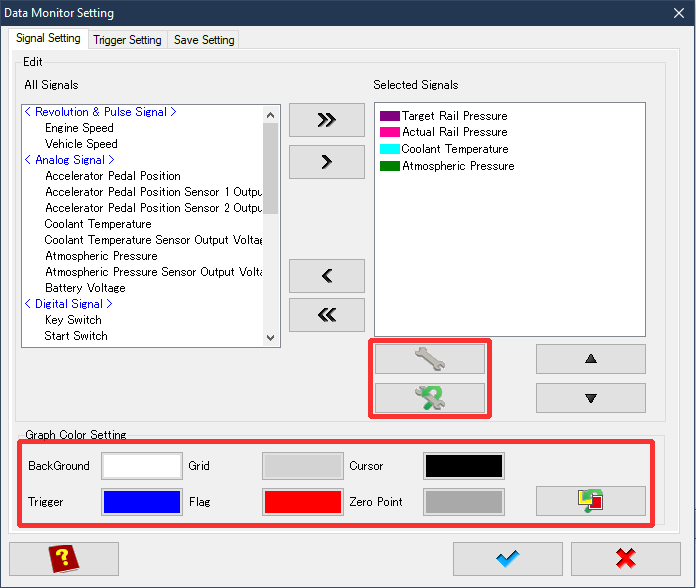Click the purple swatch beside Target Rail Pressure
Image resolution: width=696 pixels, height=588 pixels.
(x=390, y=116)
